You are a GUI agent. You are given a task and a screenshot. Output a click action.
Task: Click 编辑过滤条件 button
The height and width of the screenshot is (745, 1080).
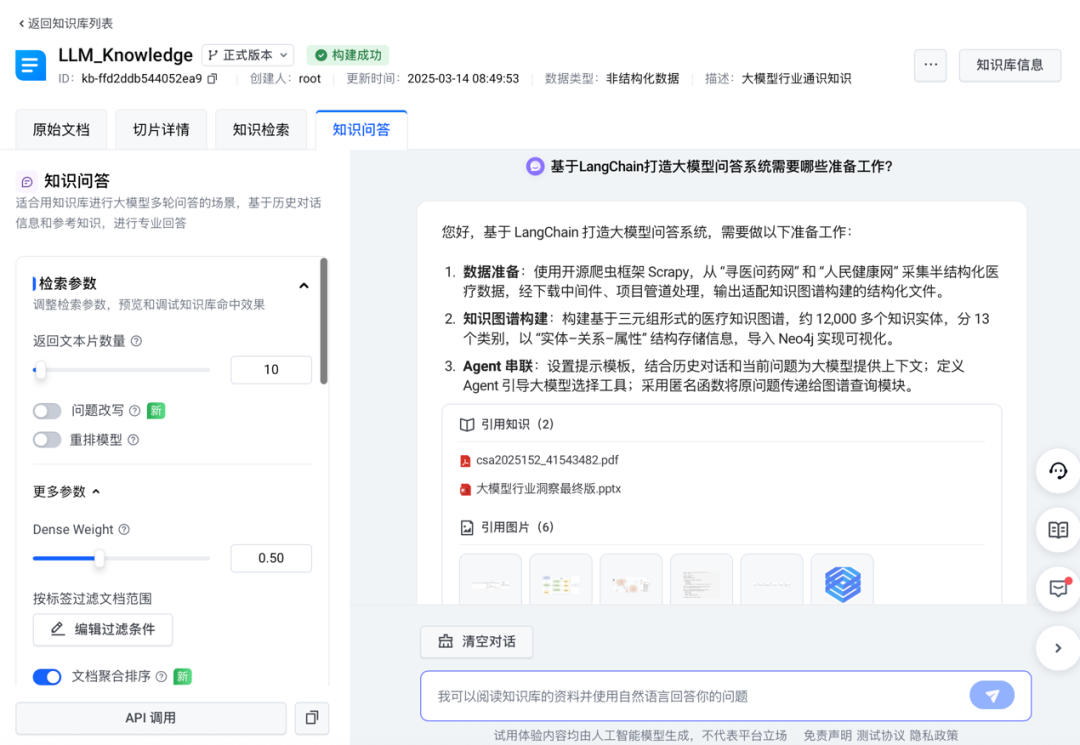(x=103, y=629)
